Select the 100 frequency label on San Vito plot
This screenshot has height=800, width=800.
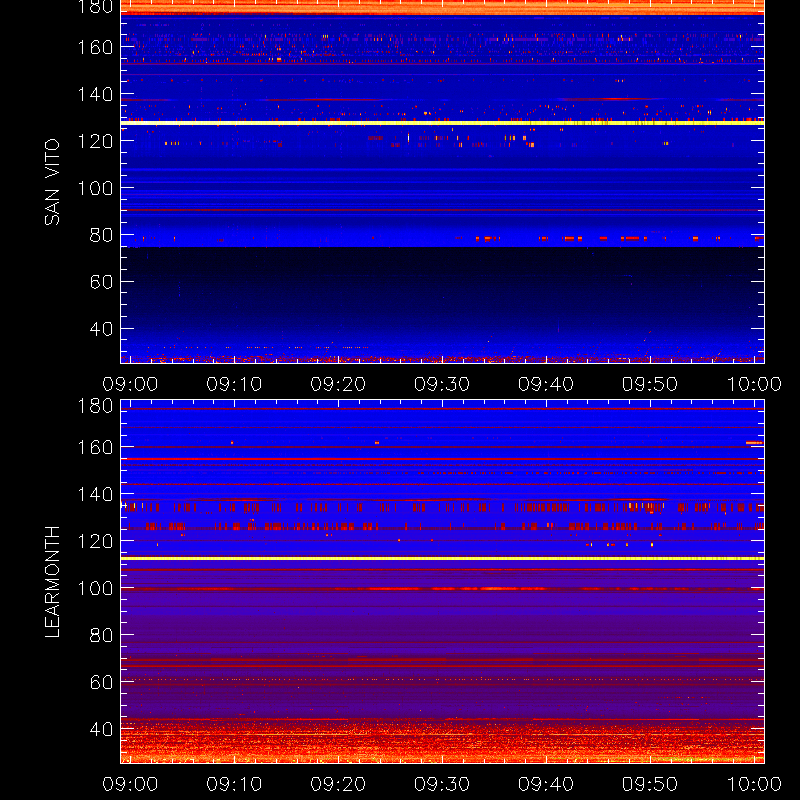[95, 188]
